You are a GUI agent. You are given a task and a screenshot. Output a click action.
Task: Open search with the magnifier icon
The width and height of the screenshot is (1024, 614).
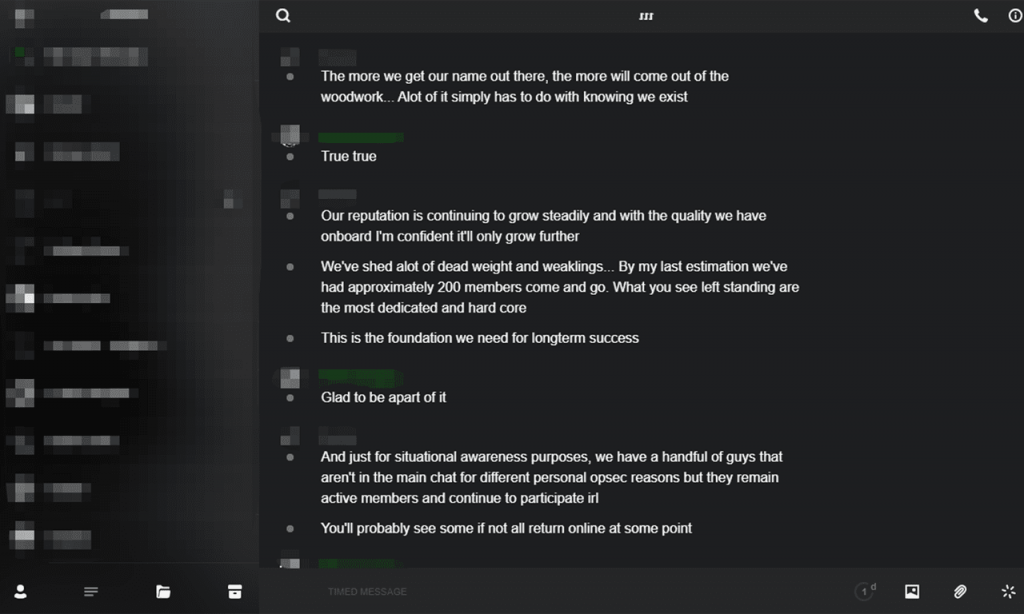click(283, 16)
